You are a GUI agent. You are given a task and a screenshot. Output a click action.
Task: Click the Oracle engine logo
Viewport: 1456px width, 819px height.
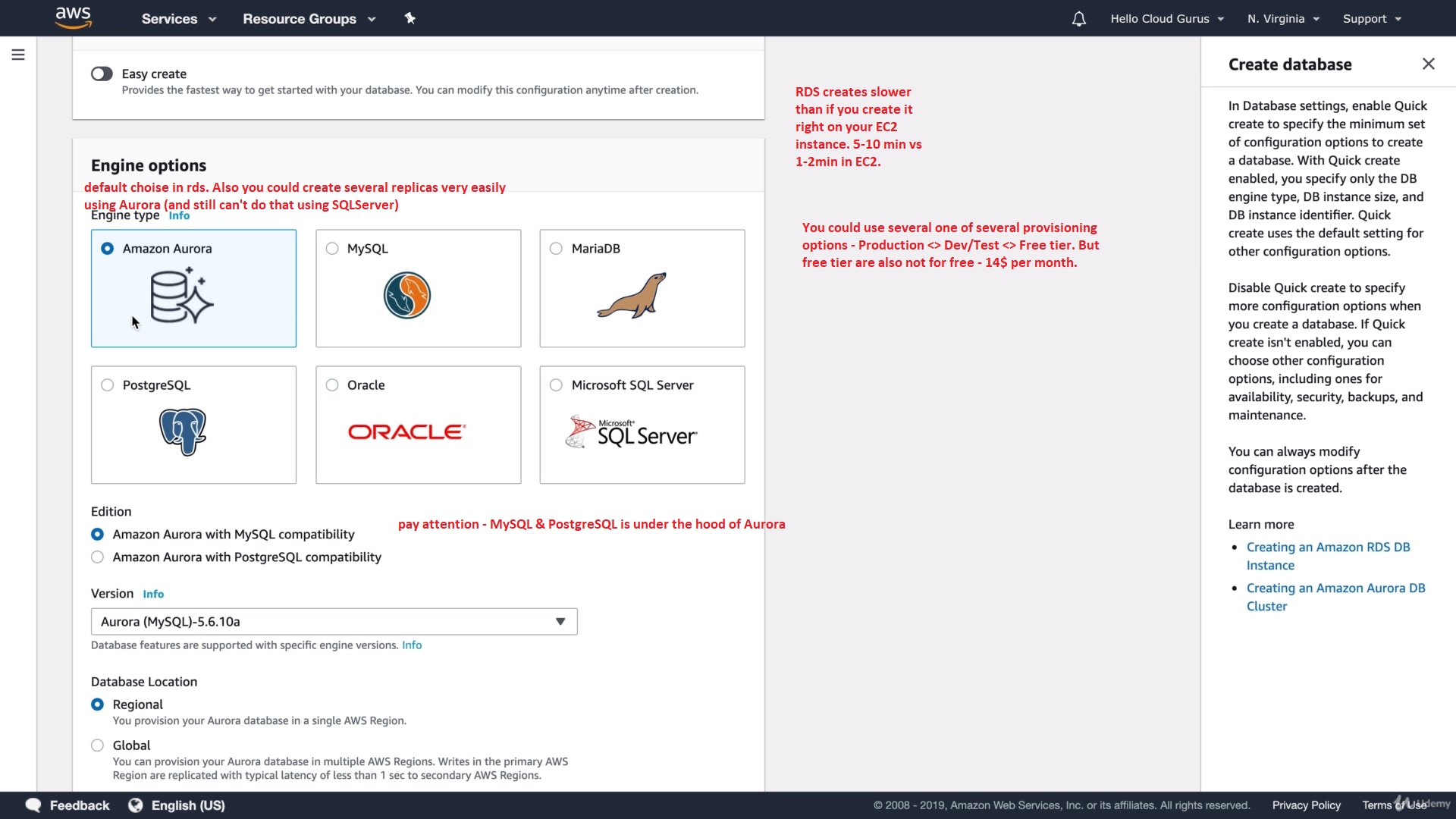pos(407,431)
